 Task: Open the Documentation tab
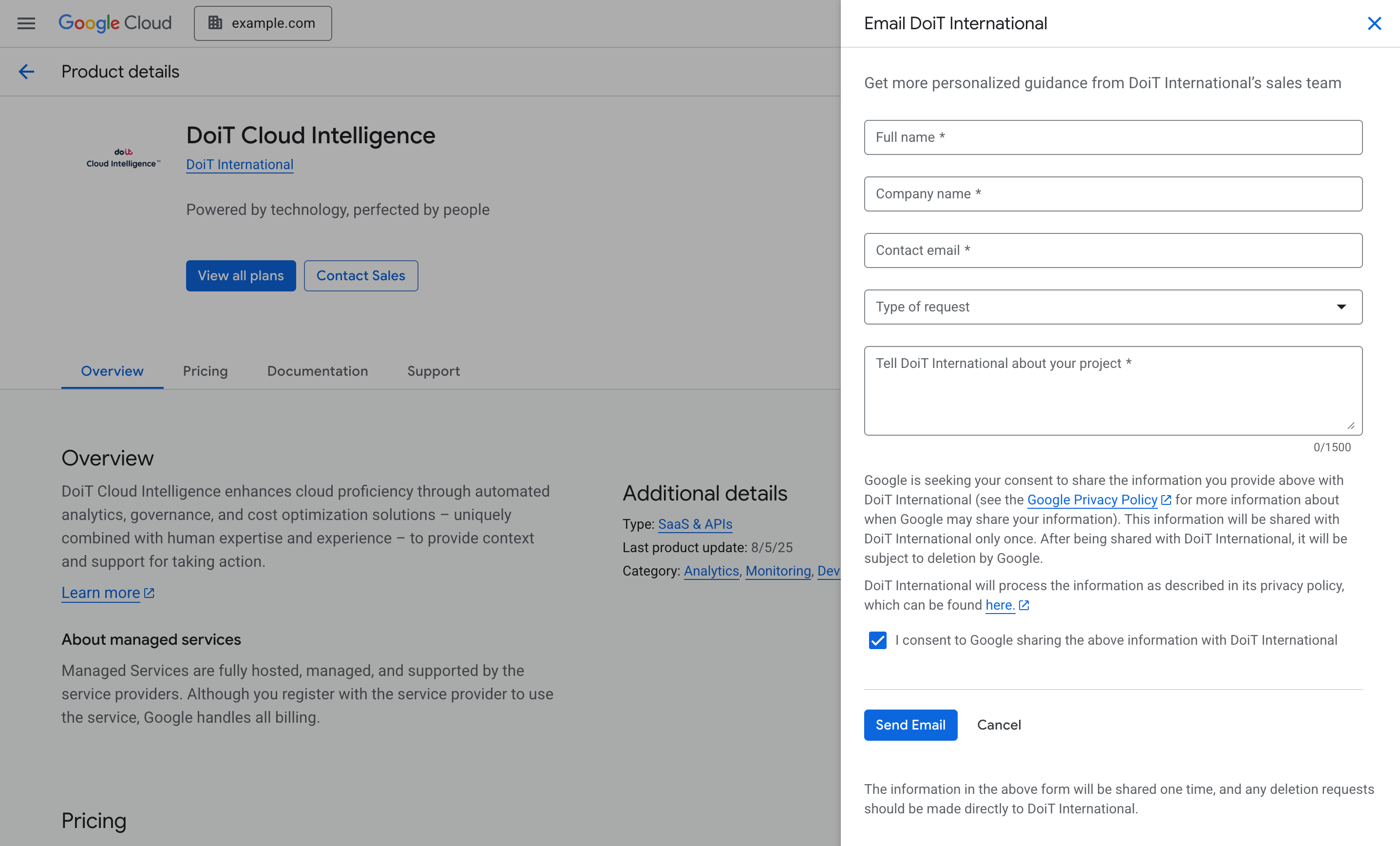point(317,371)
